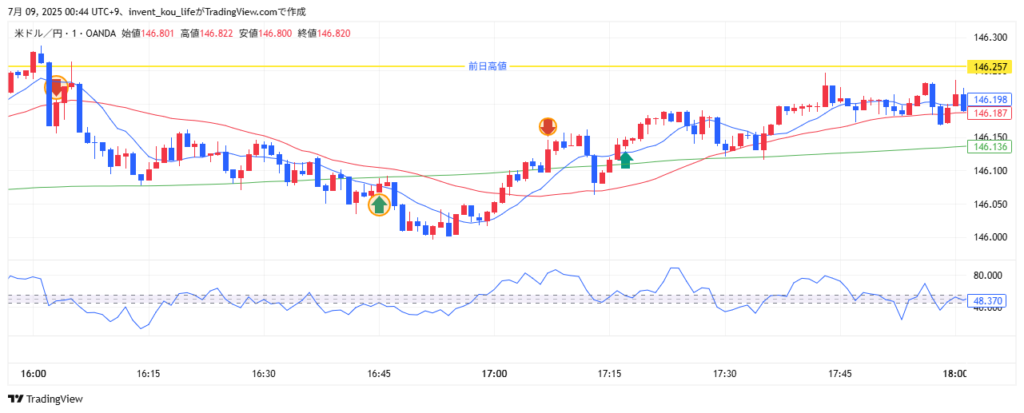Click the 17:30 time axis label

[x=725, y=374]
